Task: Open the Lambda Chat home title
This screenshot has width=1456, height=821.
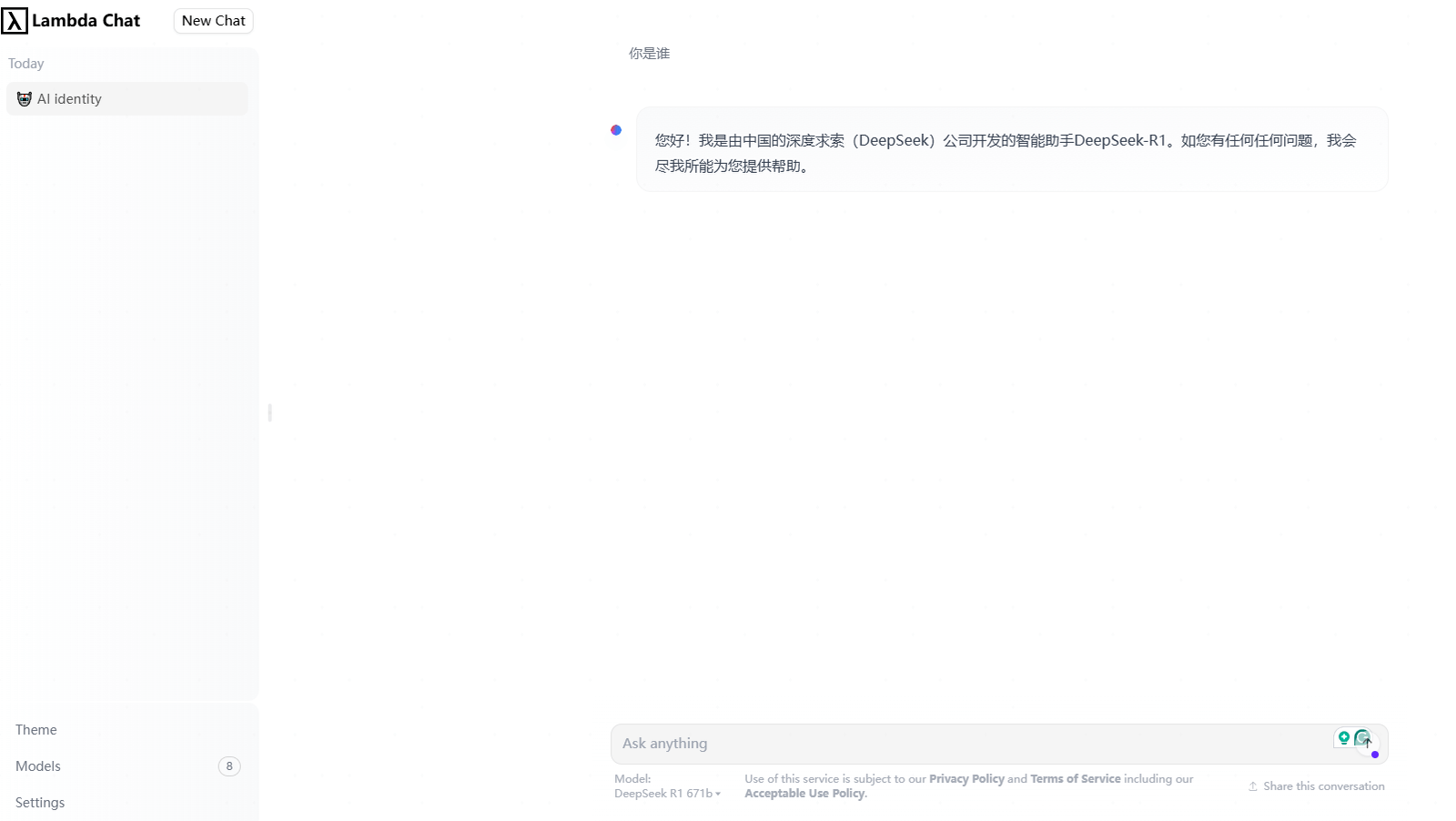Action: 86,20
